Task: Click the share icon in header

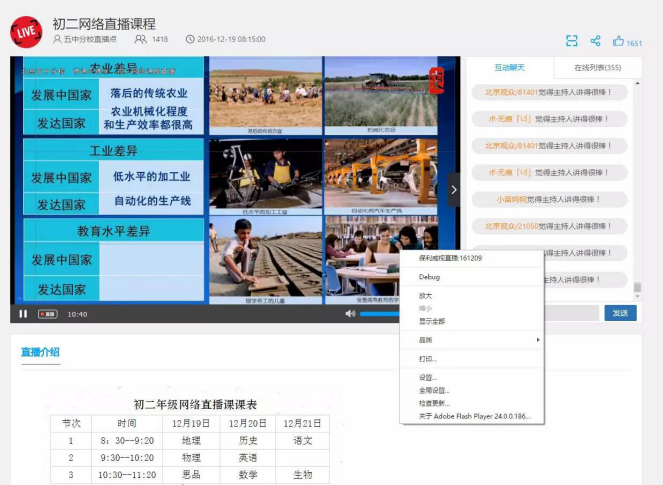Action: [595, 41]
